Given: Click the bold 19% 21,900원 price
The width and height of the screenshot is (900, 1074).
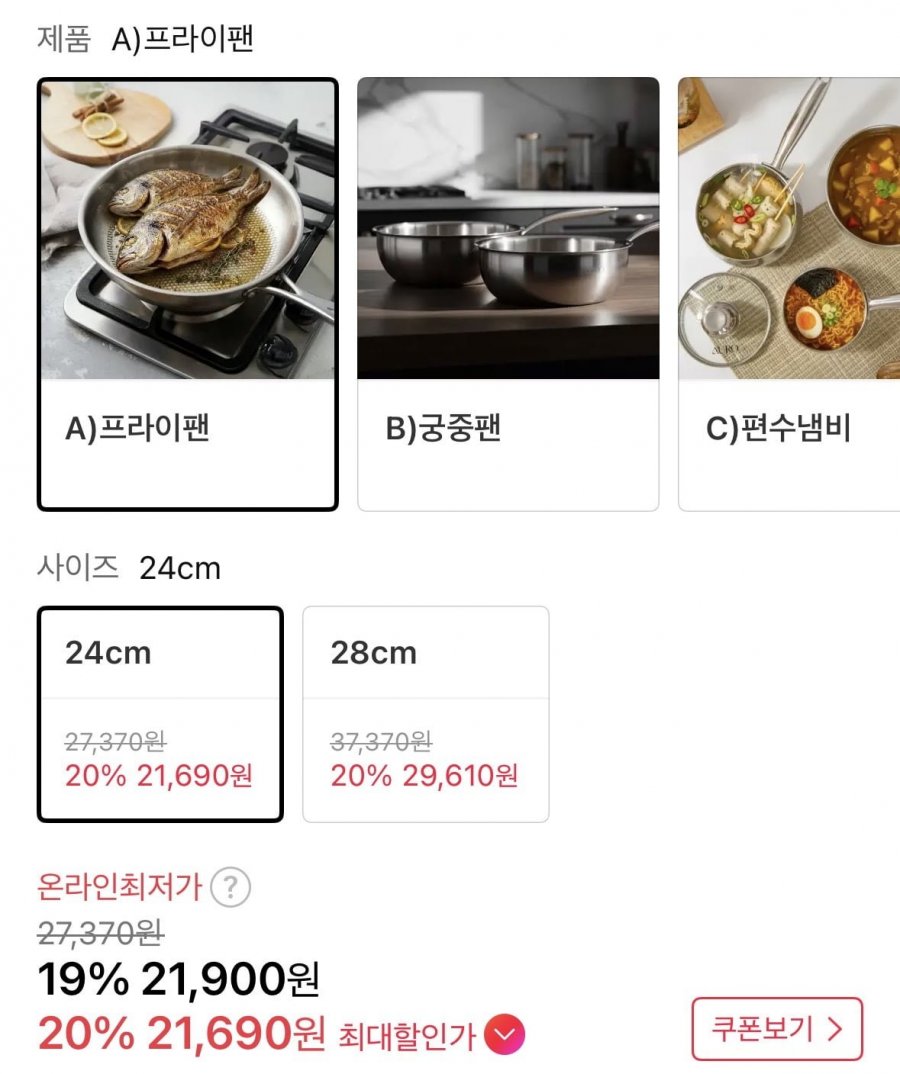Looking at the screenshot, I should (x=179, y=981).
